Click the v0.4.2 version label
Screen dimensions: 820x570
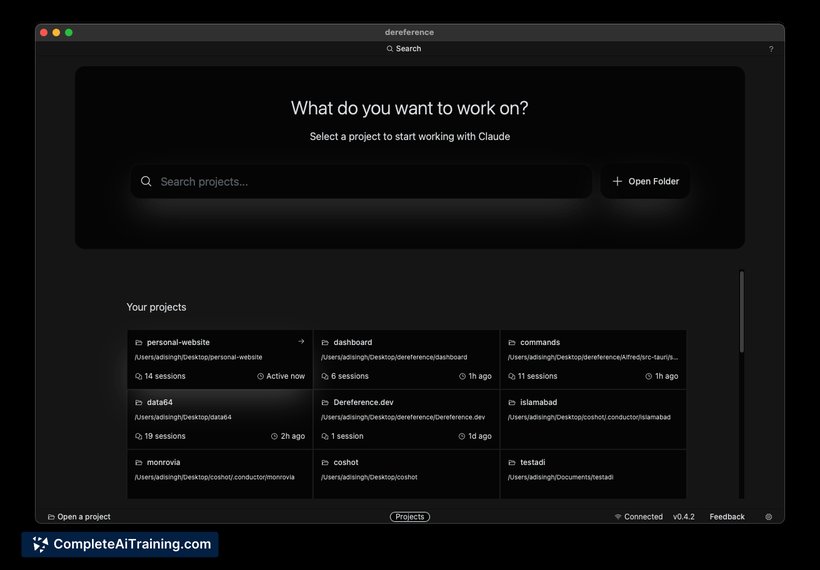[x=684, y=517]
